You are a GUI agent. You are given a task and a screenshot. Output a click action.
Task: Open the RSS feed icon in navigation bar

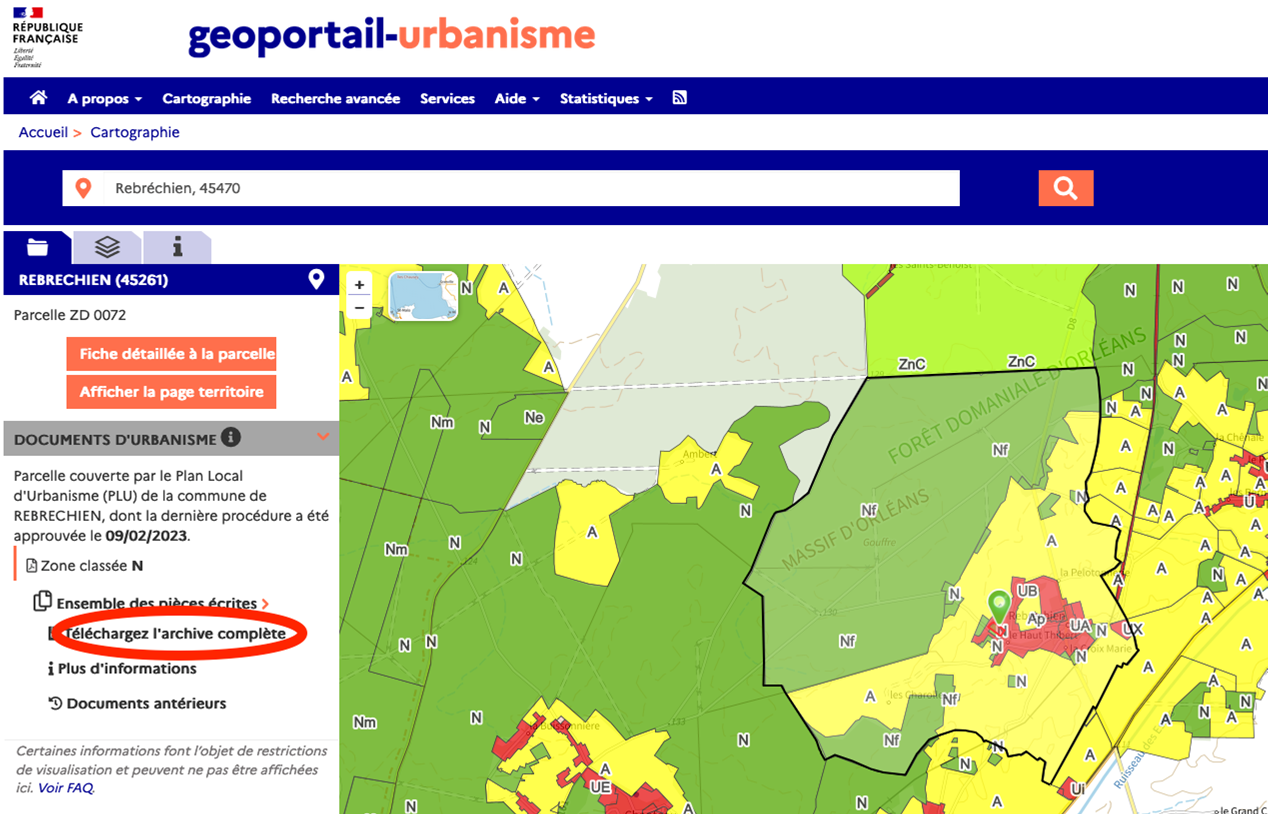680,98
